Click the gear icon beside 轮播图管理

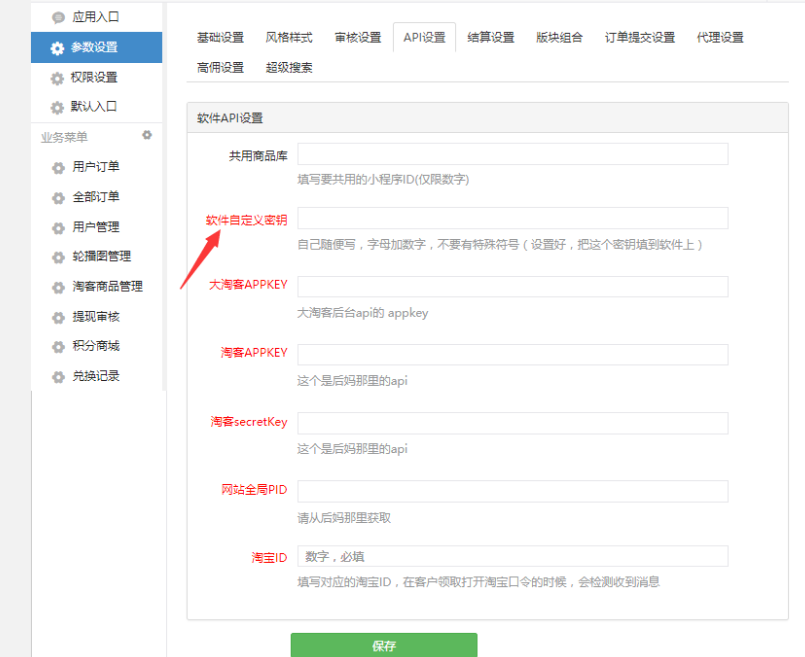(x=58, y=257)
